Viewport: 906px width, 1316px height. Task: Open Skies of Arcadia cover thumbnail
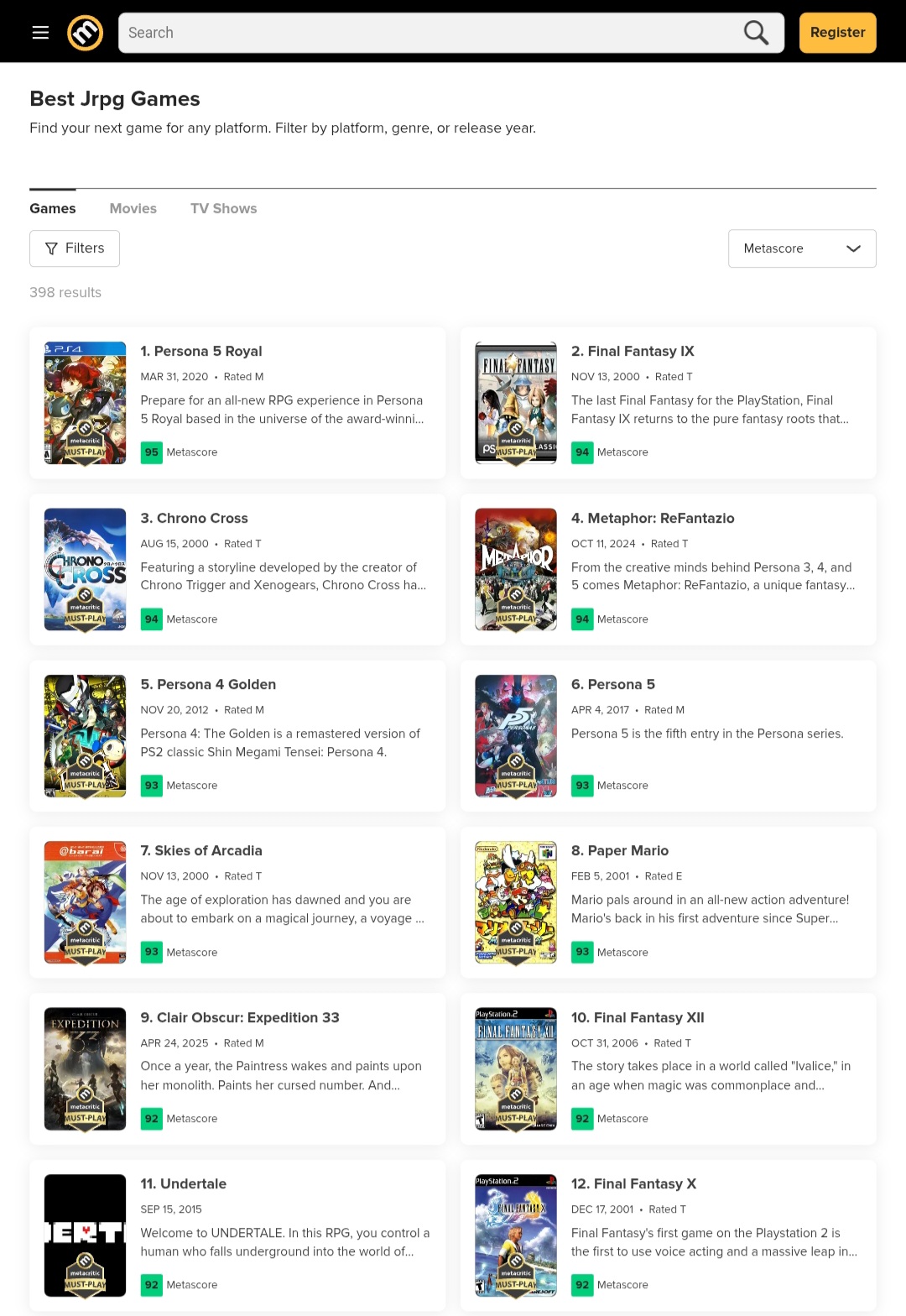[85, 902]
